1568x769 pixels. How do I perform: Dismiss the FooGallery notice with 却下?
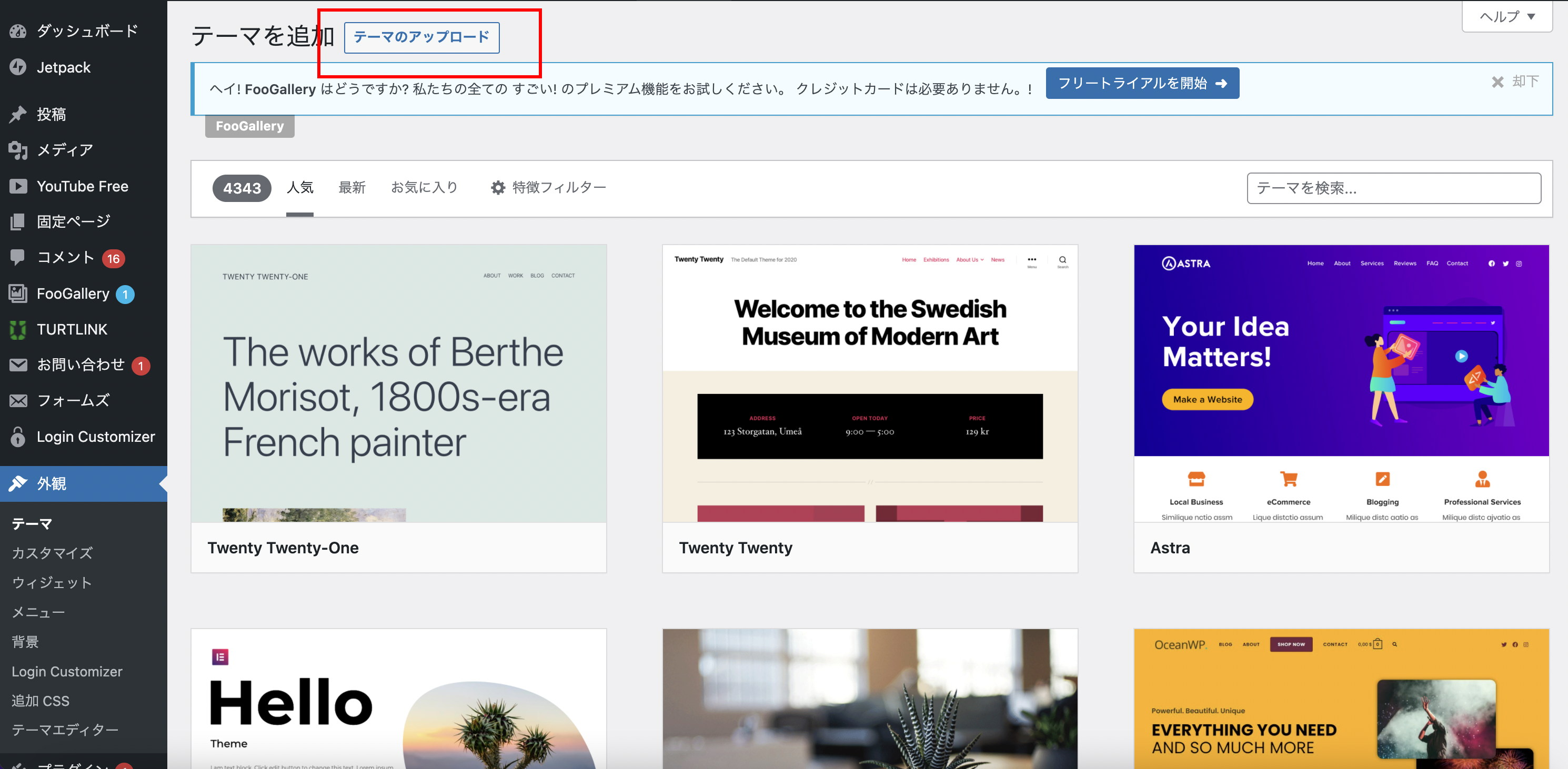click(x=1516, y=82)
